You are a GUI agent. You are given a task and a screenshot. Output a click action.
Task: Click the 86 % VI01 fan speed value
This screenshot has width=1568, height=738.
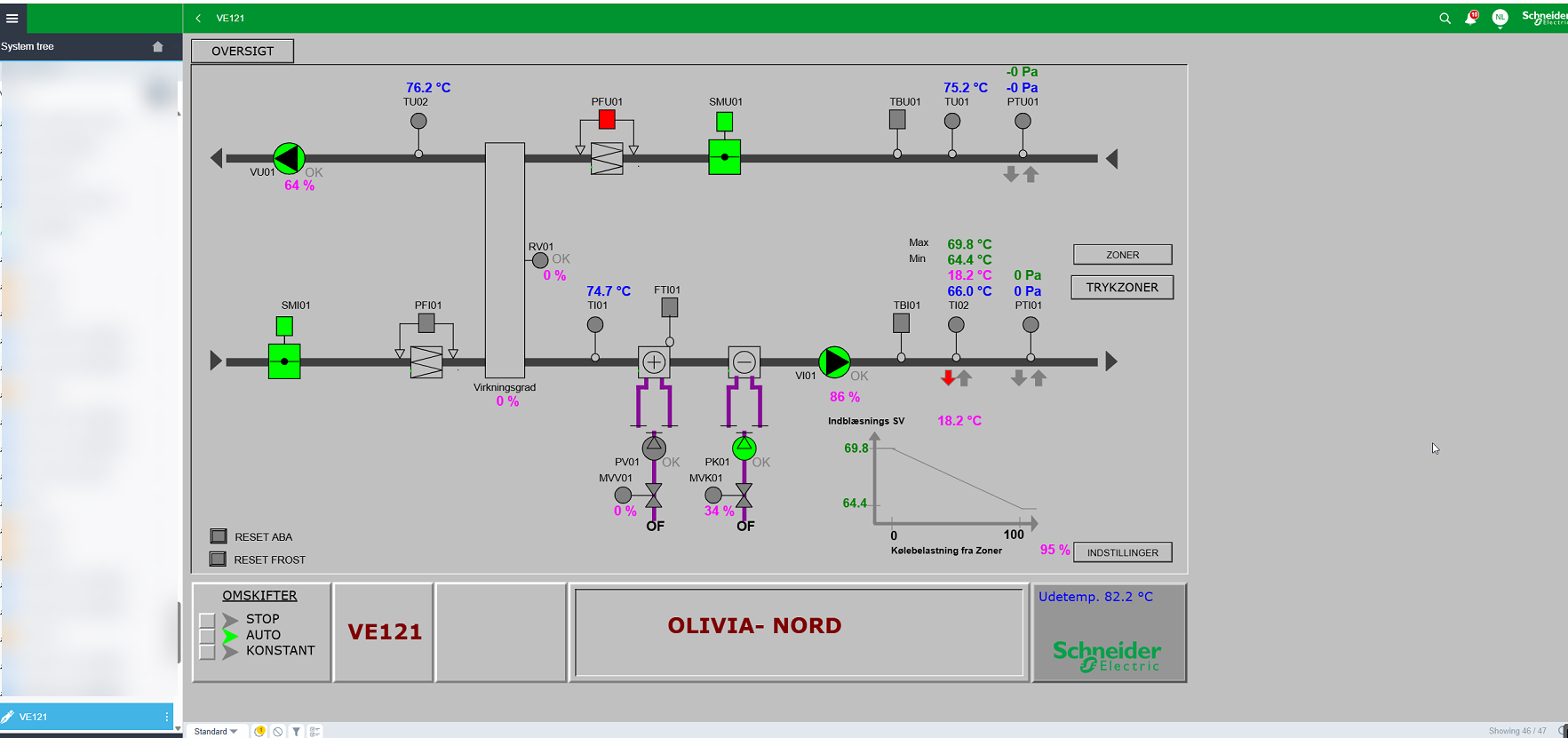(x=845, y=397)
